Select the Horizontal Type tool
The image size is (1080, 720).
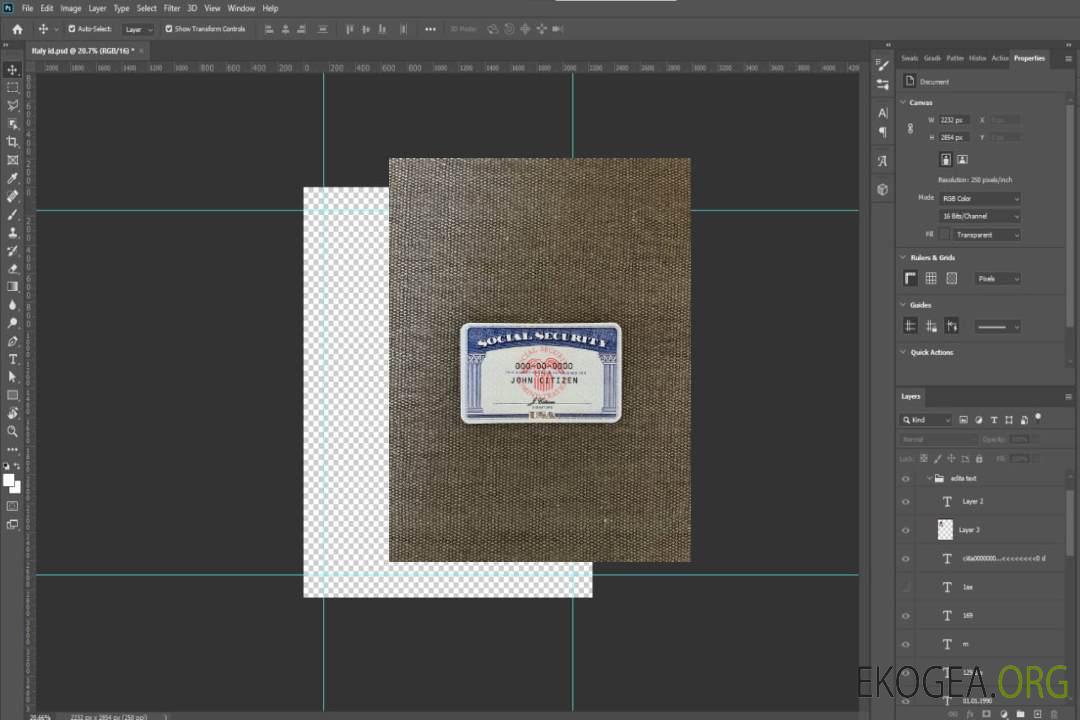[12, 359]
